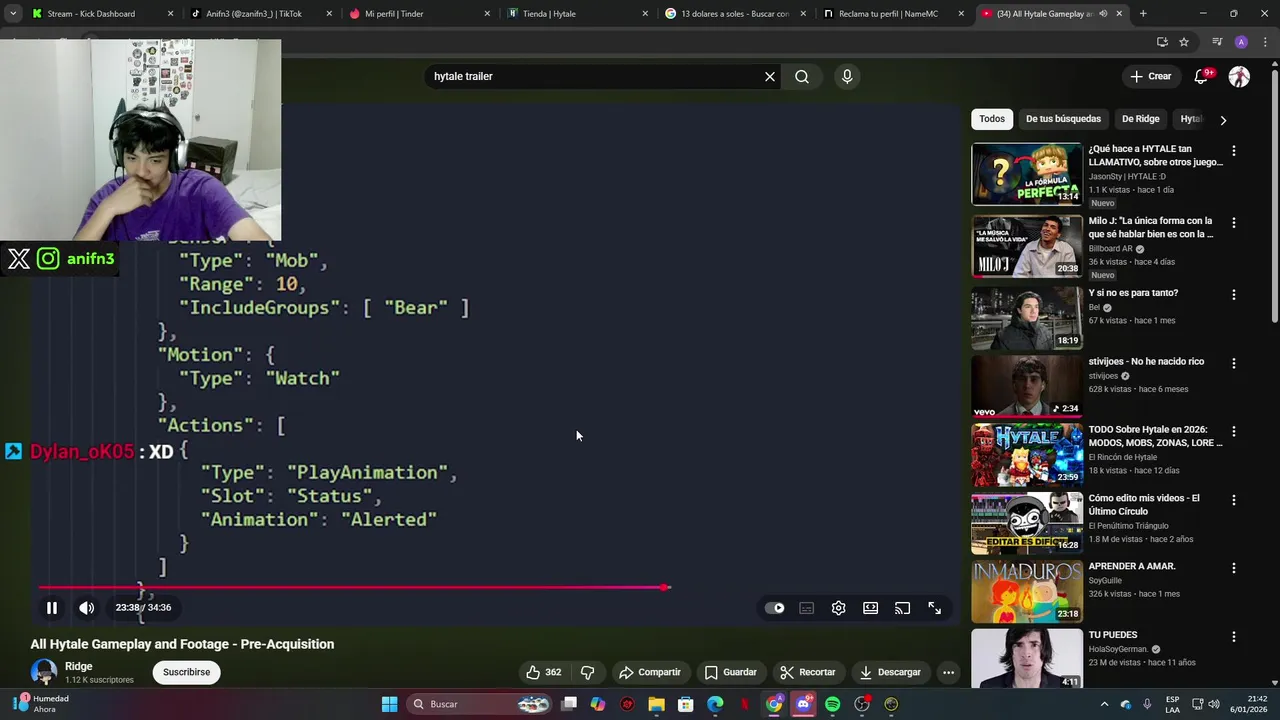Install app icon in the address bar
The width and height of the screenshot is (1280, 720).
click(1162, 42)
